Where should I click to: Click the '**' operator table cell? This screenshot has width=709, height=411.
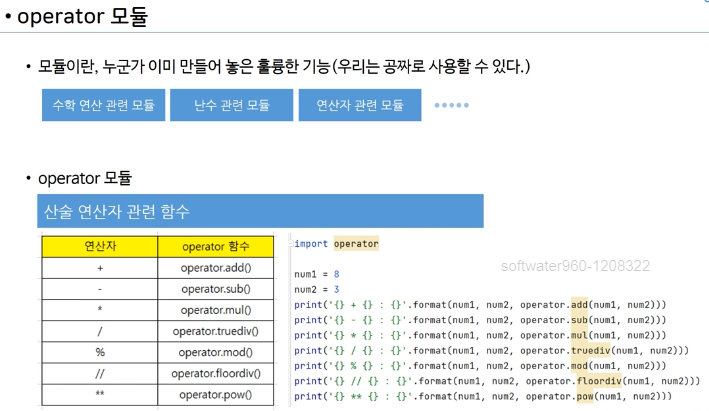100,395
